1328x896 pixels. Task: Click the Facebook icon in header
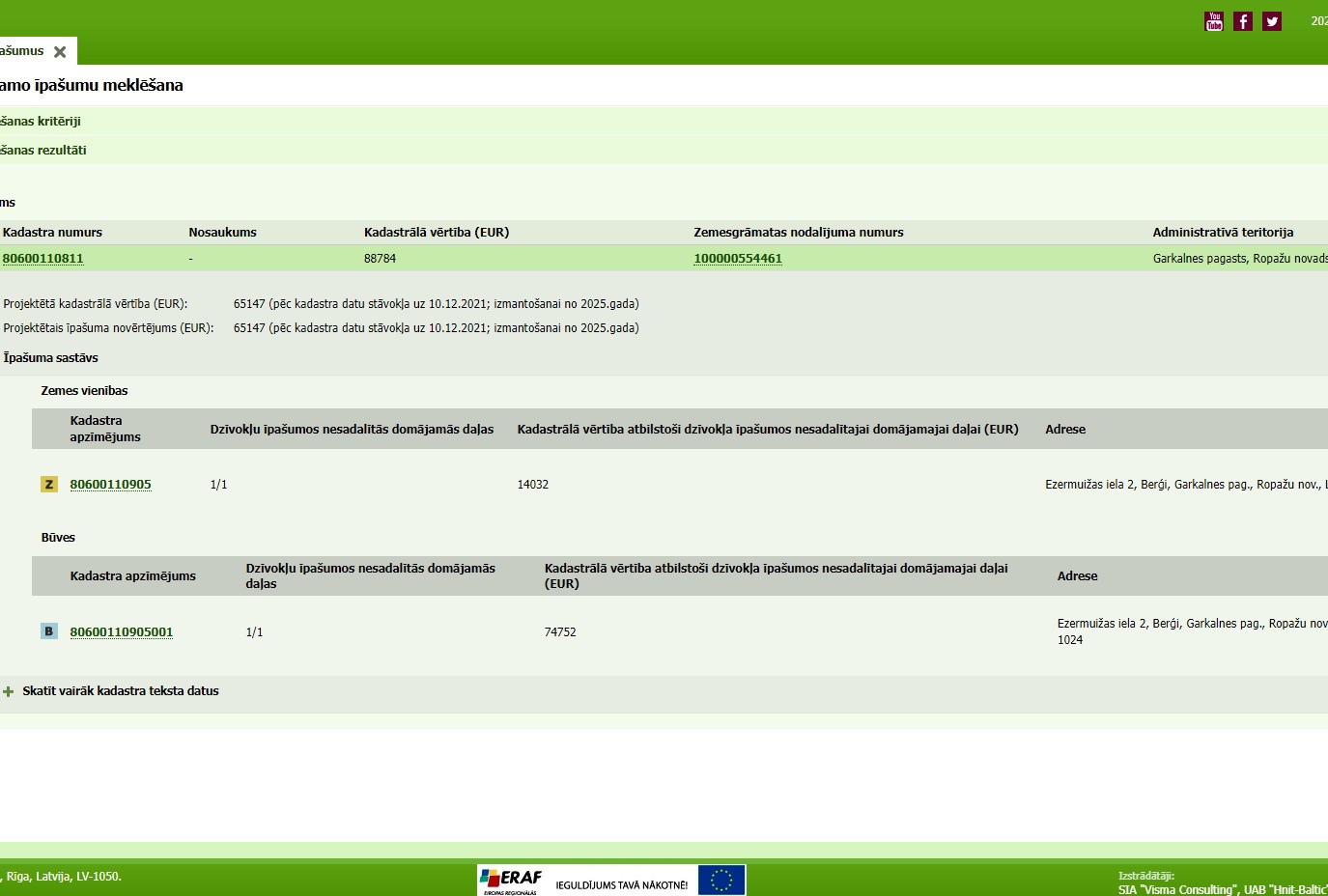pos(1243,21)
